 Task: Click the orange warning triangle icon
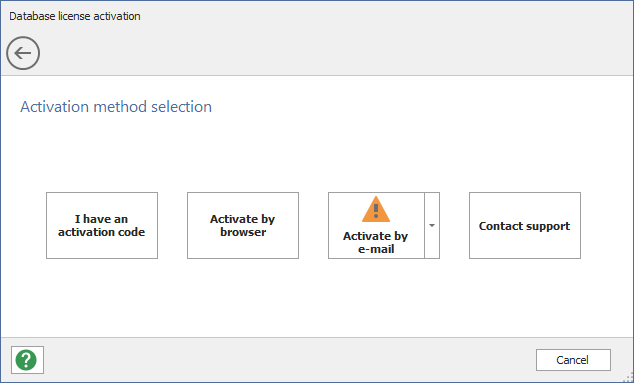376,209
